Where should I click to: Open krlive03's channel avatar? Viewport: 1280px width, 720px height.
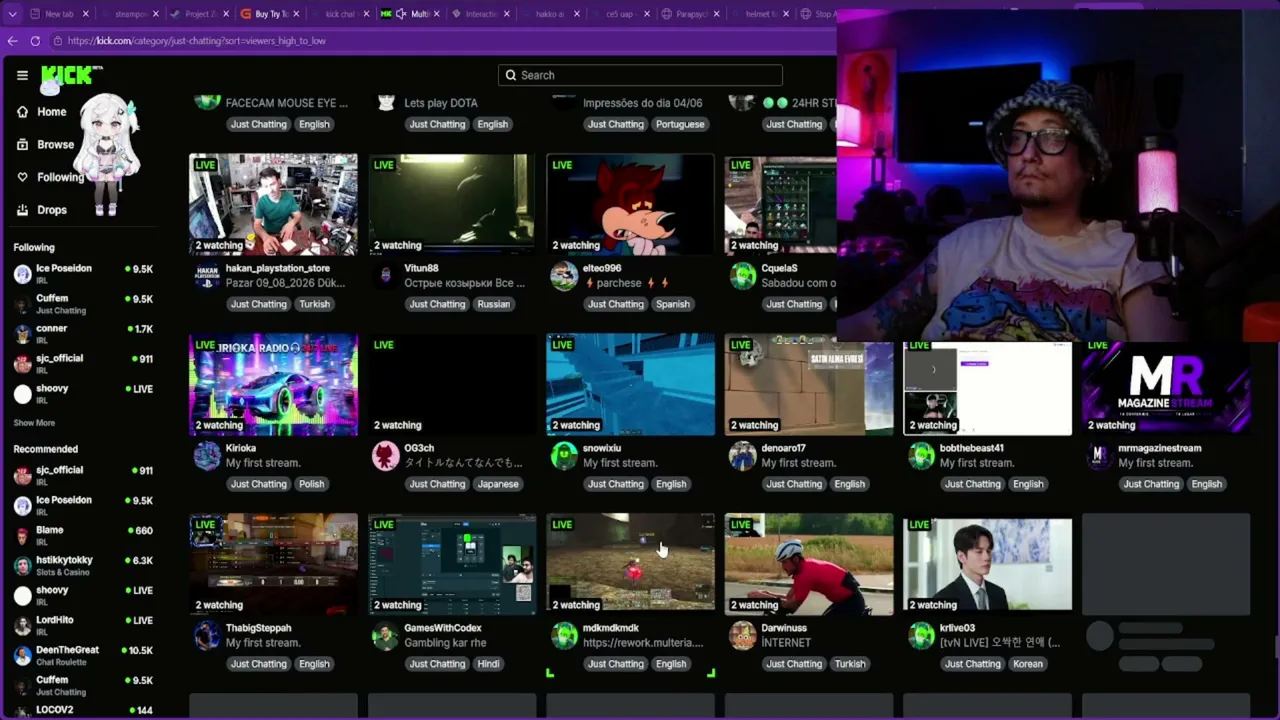point(921,636)
